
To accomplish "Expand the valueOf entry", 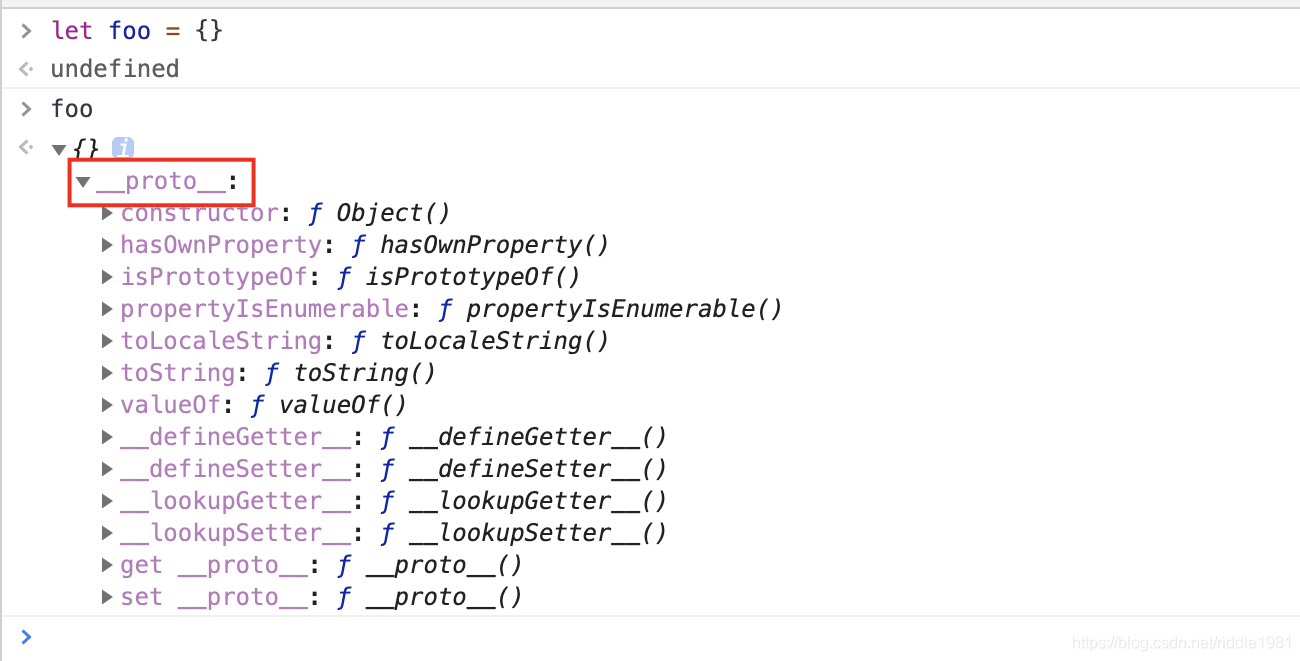I will click(108, 405).
